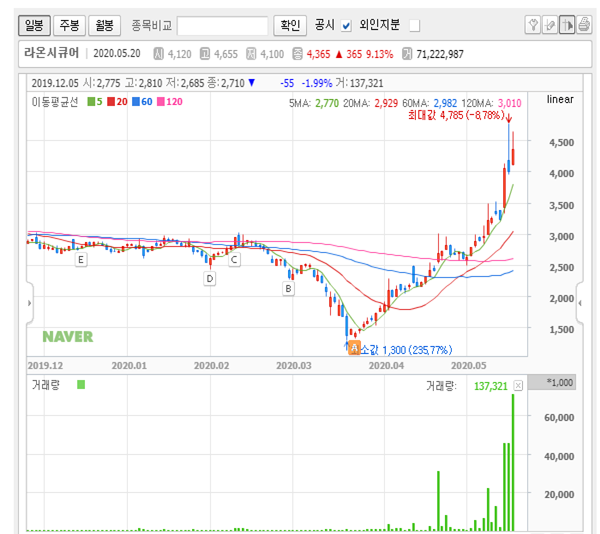This screenshot has width=600, height=534.
Task: Click the open price 4,120 value
Action: 179,54
